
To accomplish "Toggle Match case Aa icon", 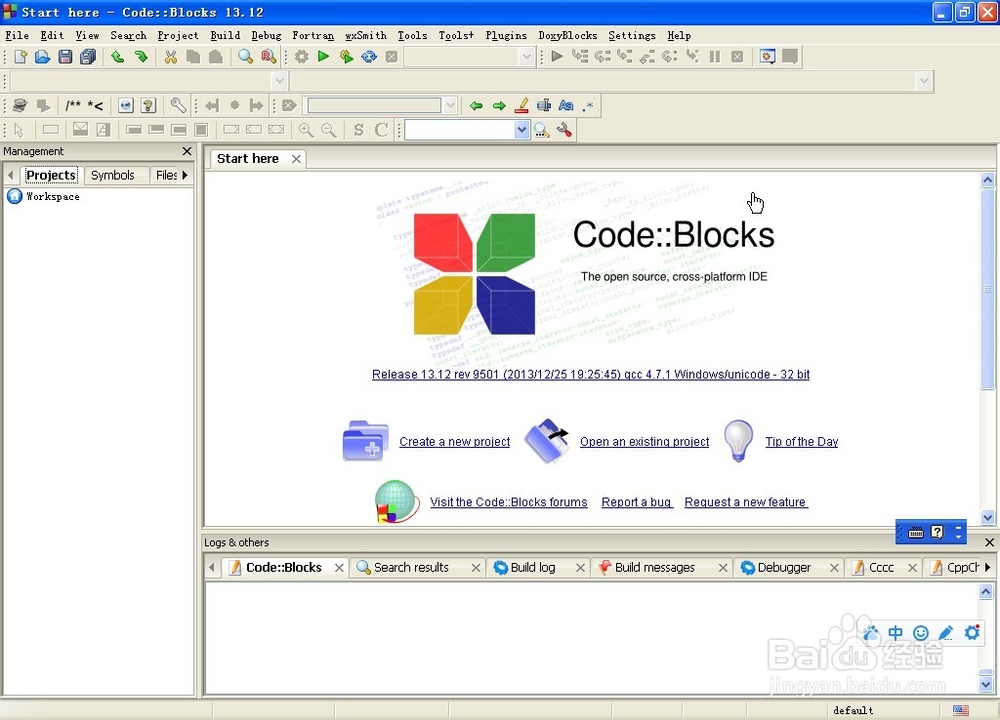I will point(566,105).
